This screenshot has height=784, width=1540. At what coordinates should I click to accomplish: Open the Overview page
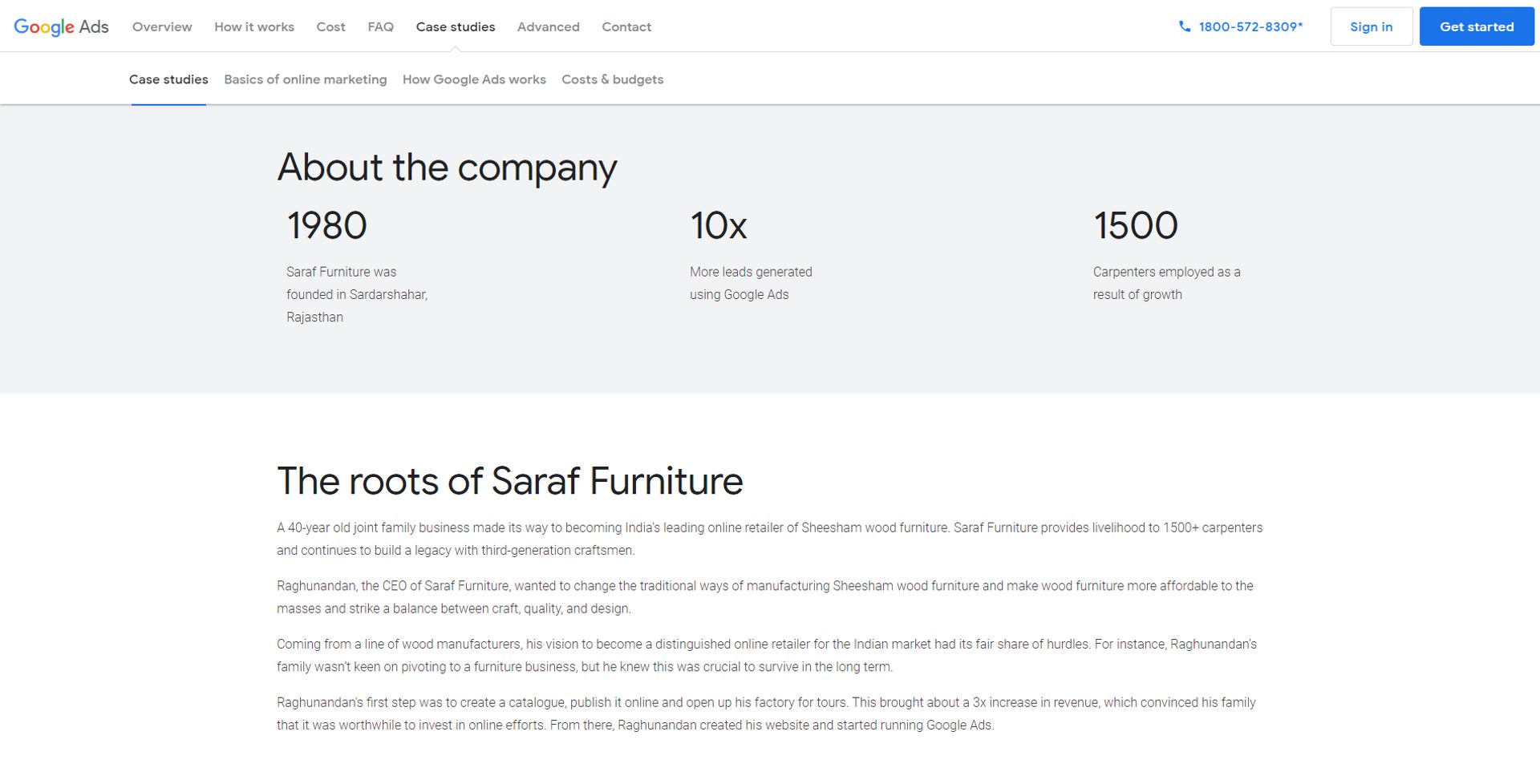pyautogui.click(x=161, y=26)
